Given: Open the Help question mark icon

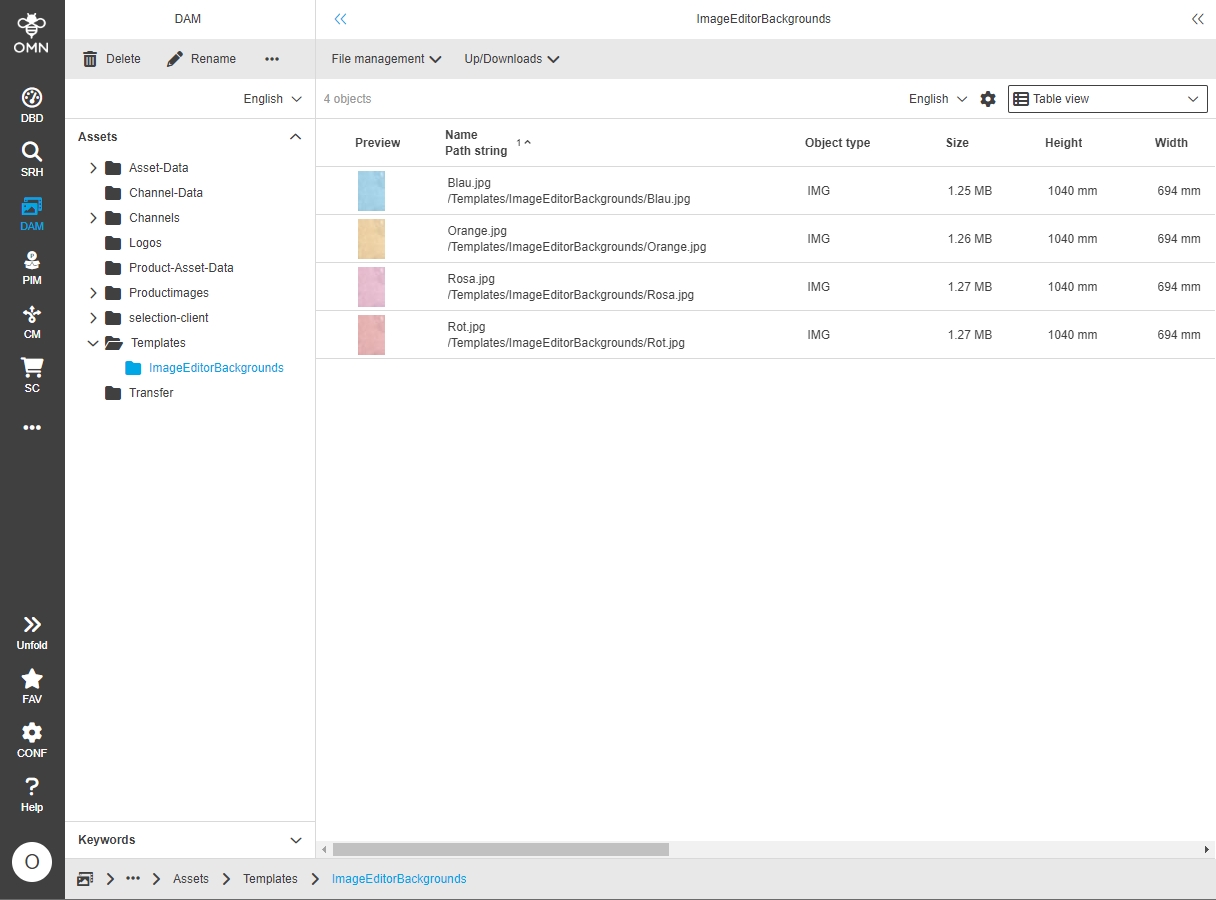Looking at the screenshot, I should click(x=32, y=793).
